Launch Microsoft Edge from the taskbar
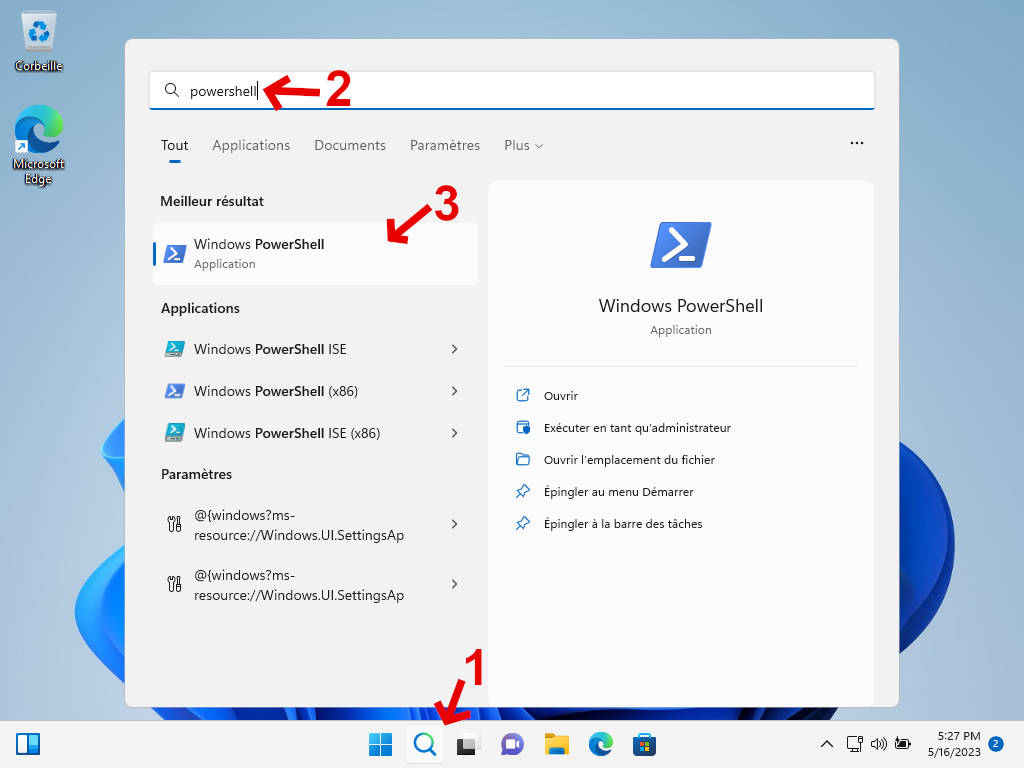The width and height of the screenshot is (1024, 768). pos(600,744)
